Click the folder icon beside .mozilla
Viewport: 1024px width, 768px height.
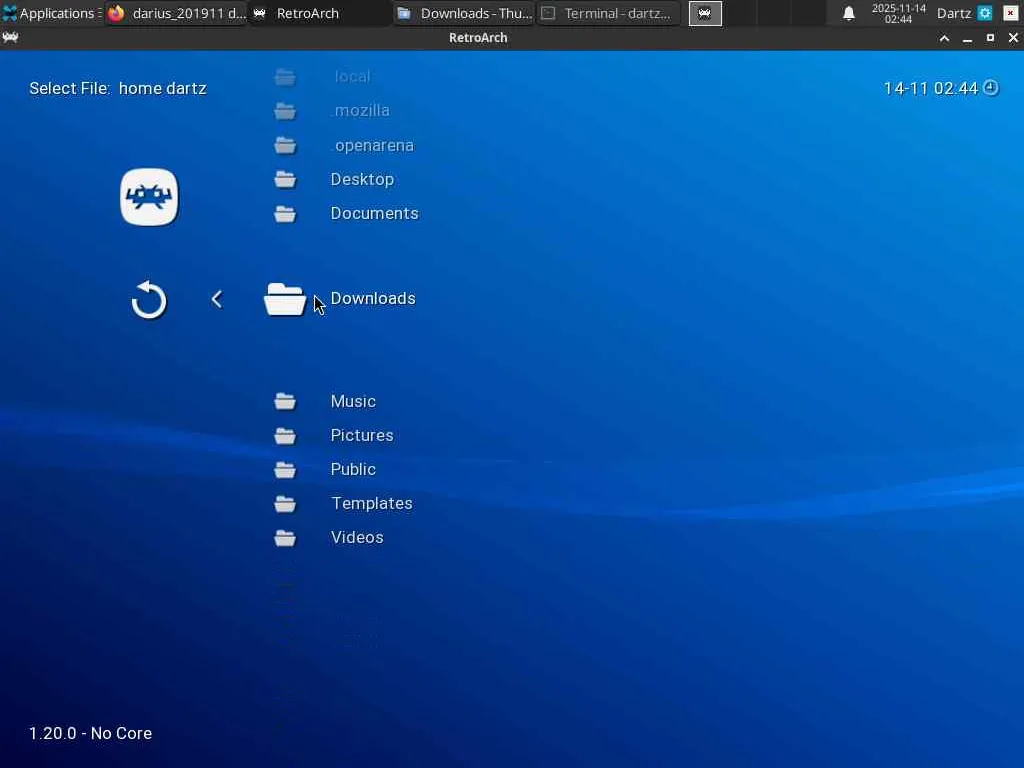click(x=285, y=111)
